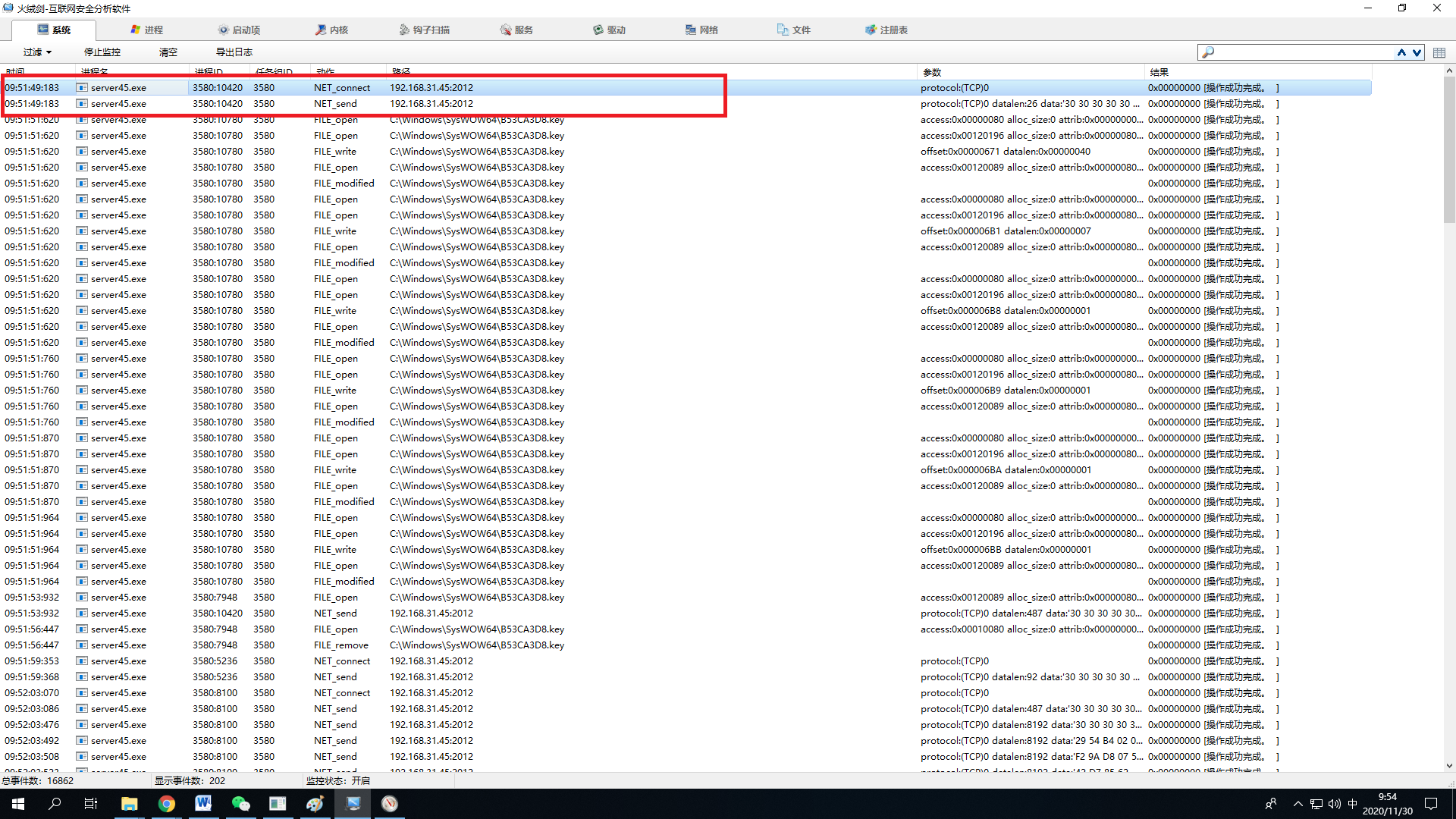This screenshot has width=1456, height=819.
Task: Open the 文件 file tab
Action: pyautogui.click(x=794, y=30)
